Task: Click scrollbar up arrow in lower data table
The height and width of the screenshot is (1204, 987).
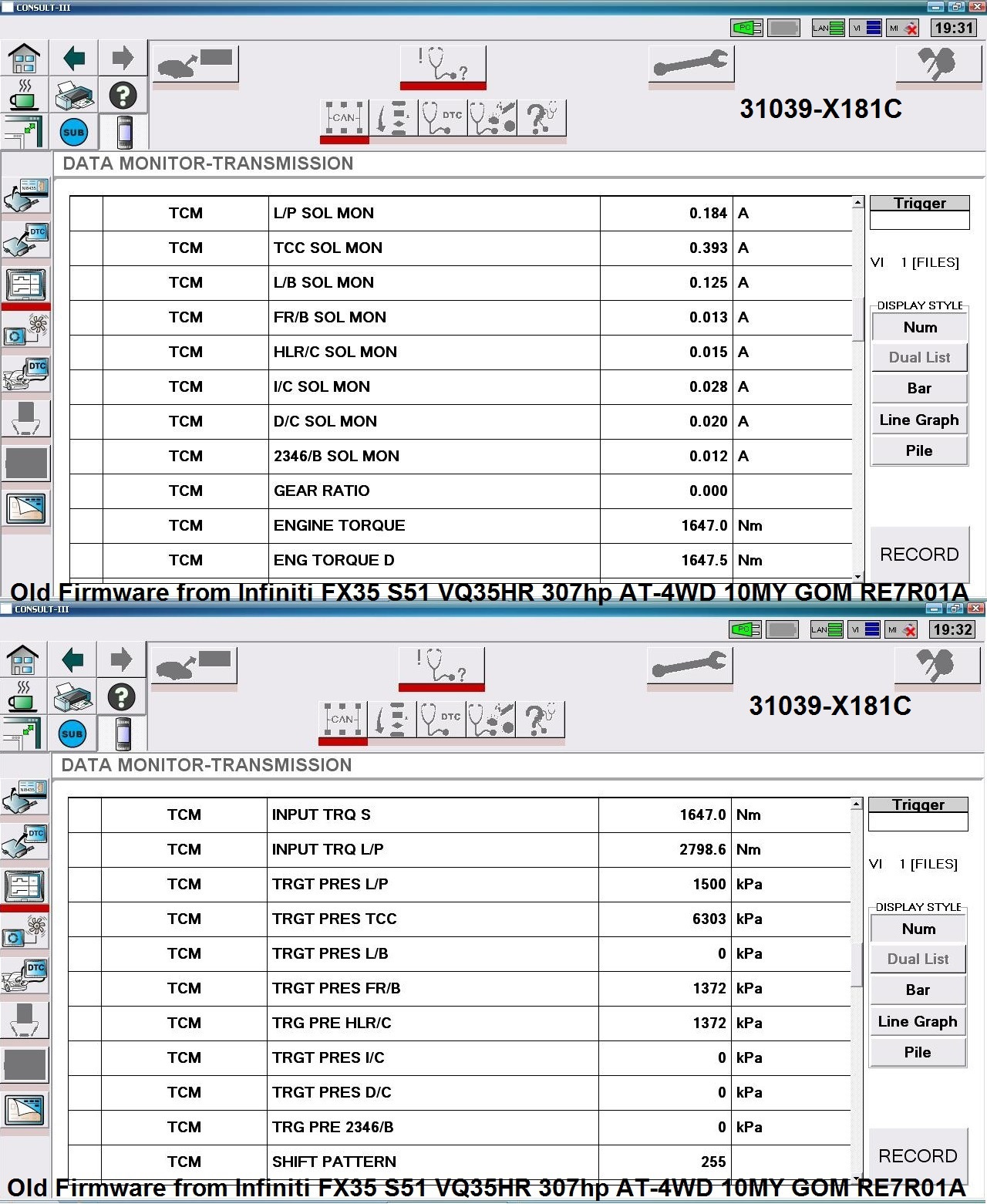Action: point(856,804)
